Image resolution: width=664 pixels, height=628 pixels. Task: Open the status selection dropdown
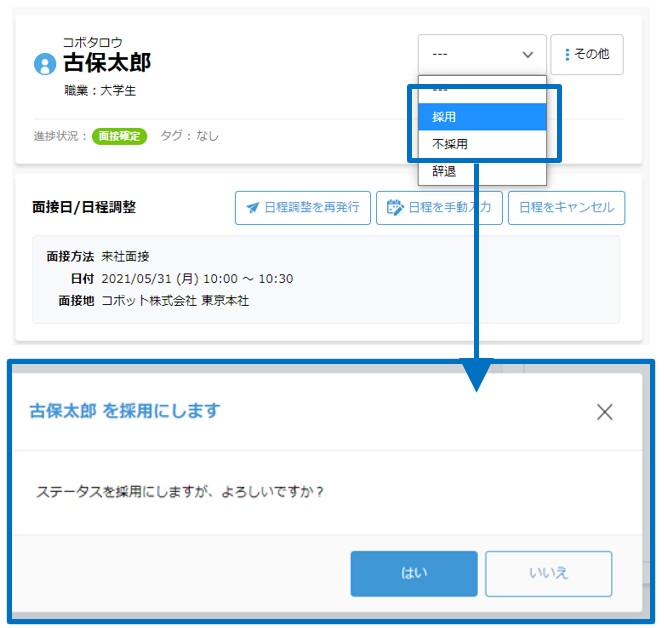coord(482,54)
